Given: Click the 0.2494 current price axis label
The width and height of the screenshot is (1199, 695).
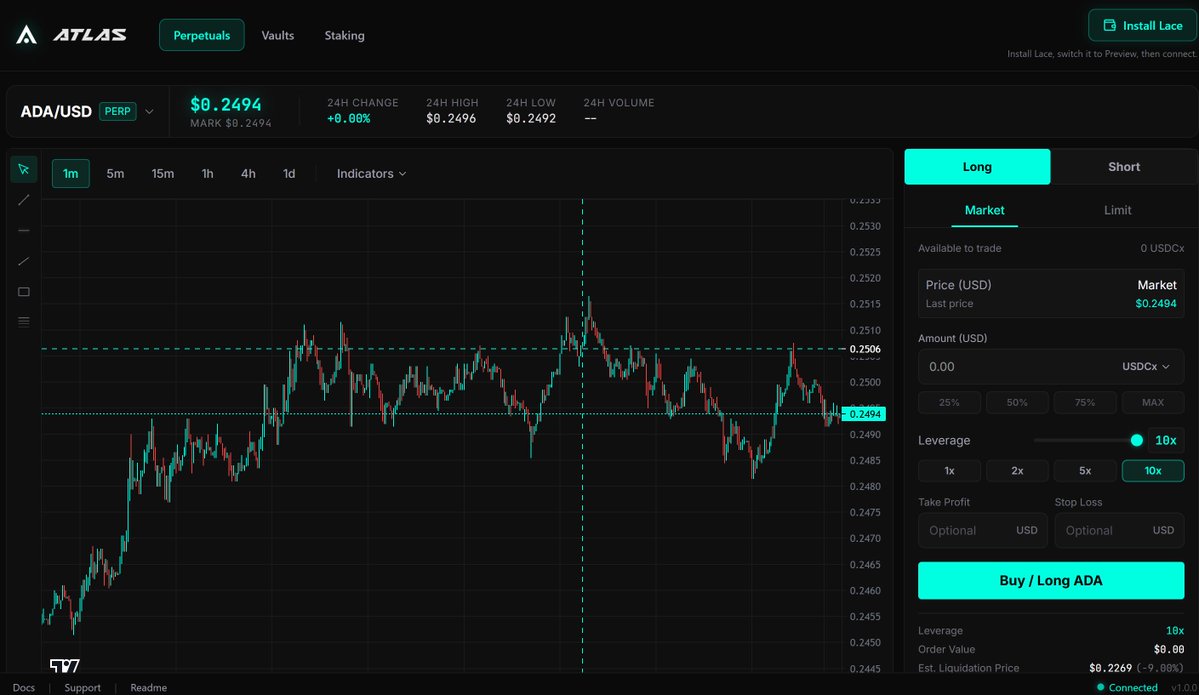Looking at the screenshot, I should (x=864, y=414).
